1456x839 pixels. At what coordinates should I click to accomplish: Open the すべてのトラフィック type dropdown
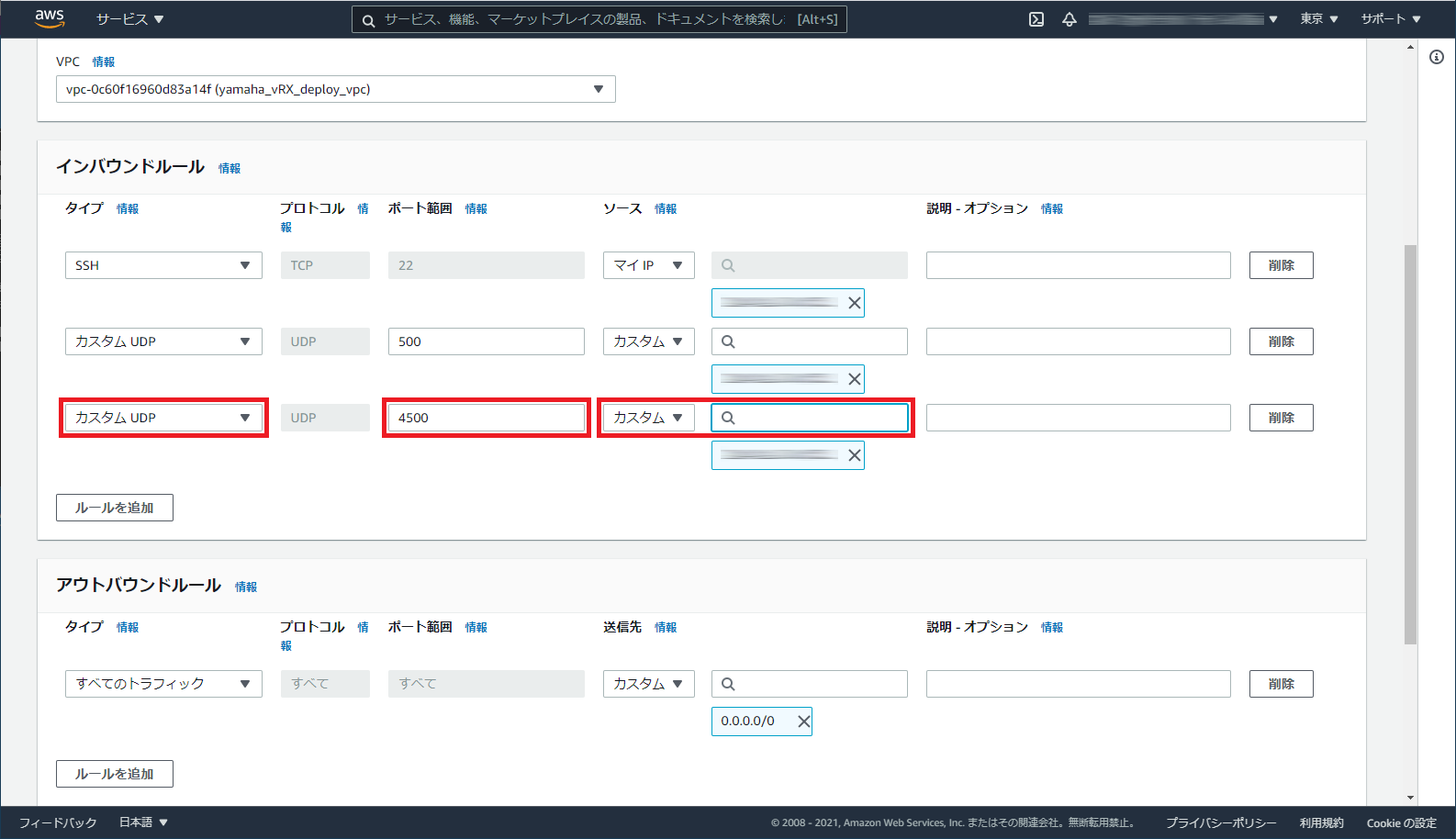[163, 684]
